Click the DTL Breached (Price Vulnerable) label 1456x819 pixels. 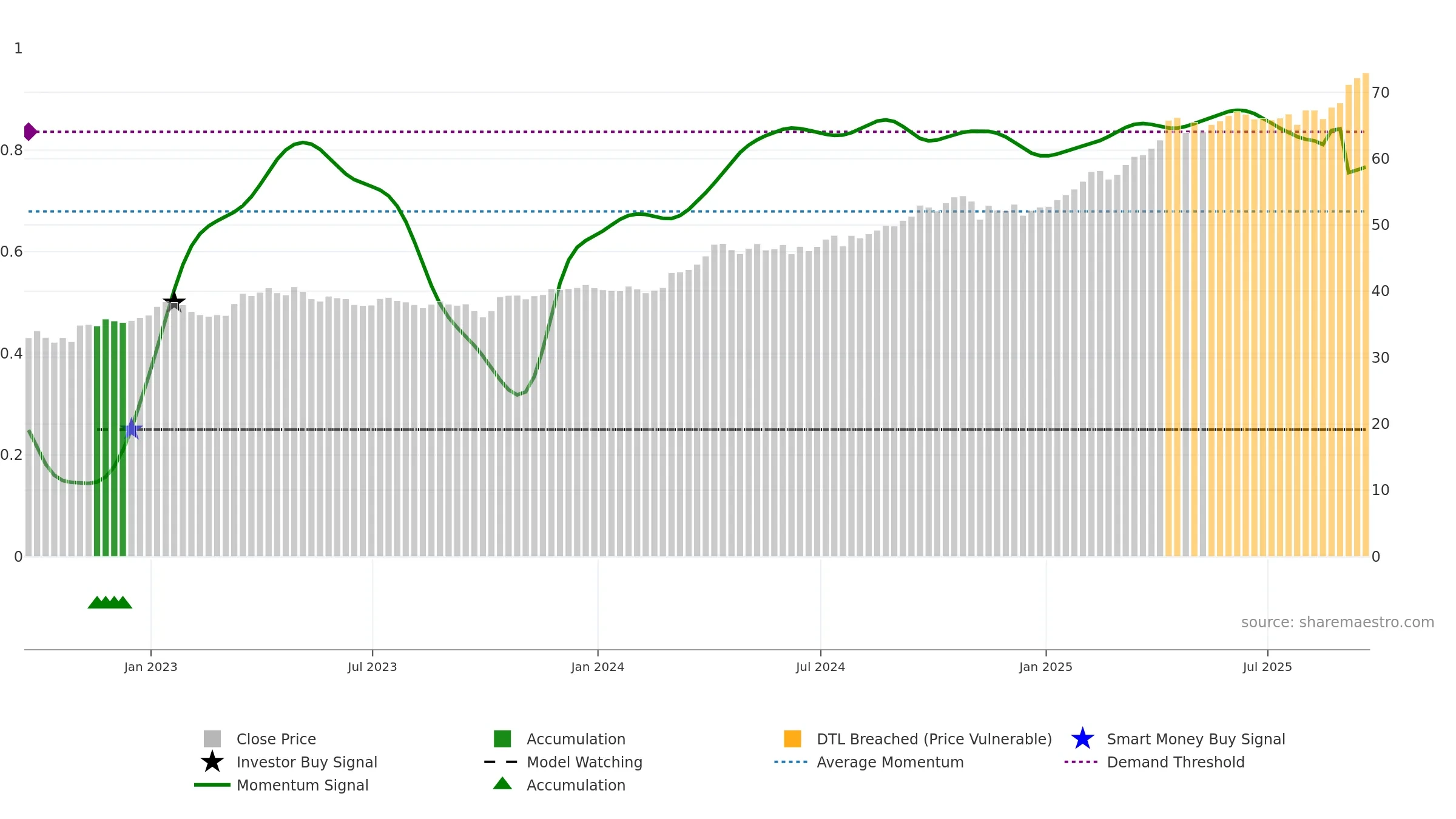point(934,739)
